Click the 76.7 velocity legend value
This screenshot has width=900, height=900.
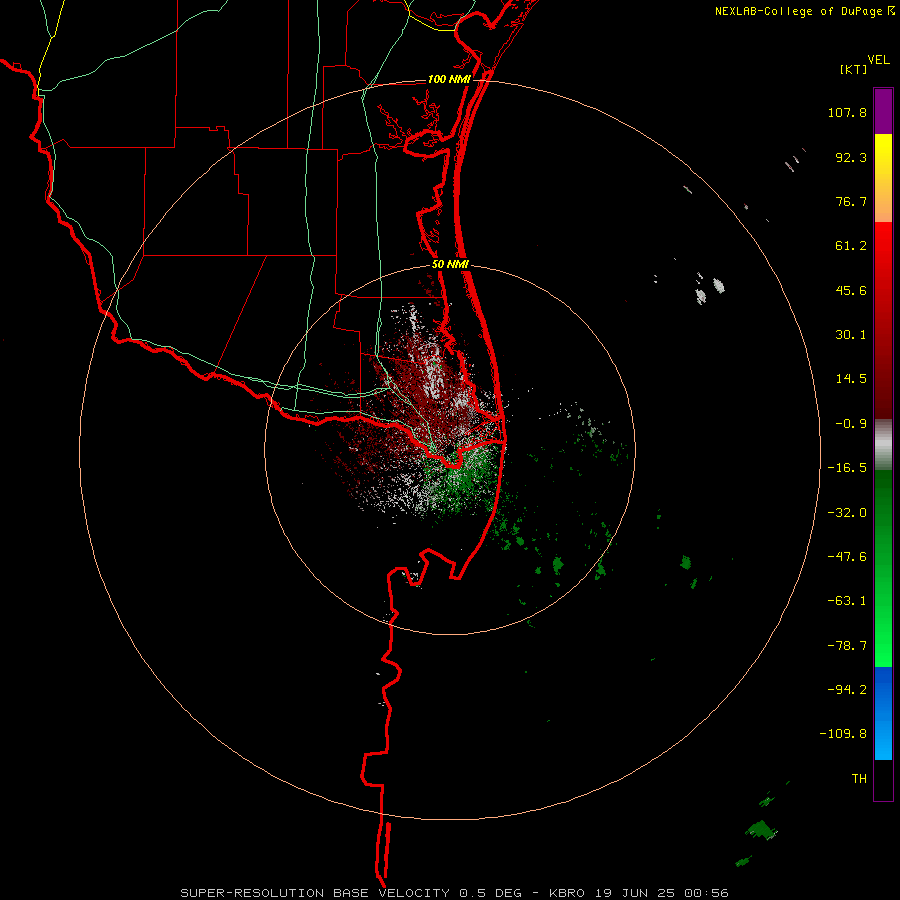point(851,201)
